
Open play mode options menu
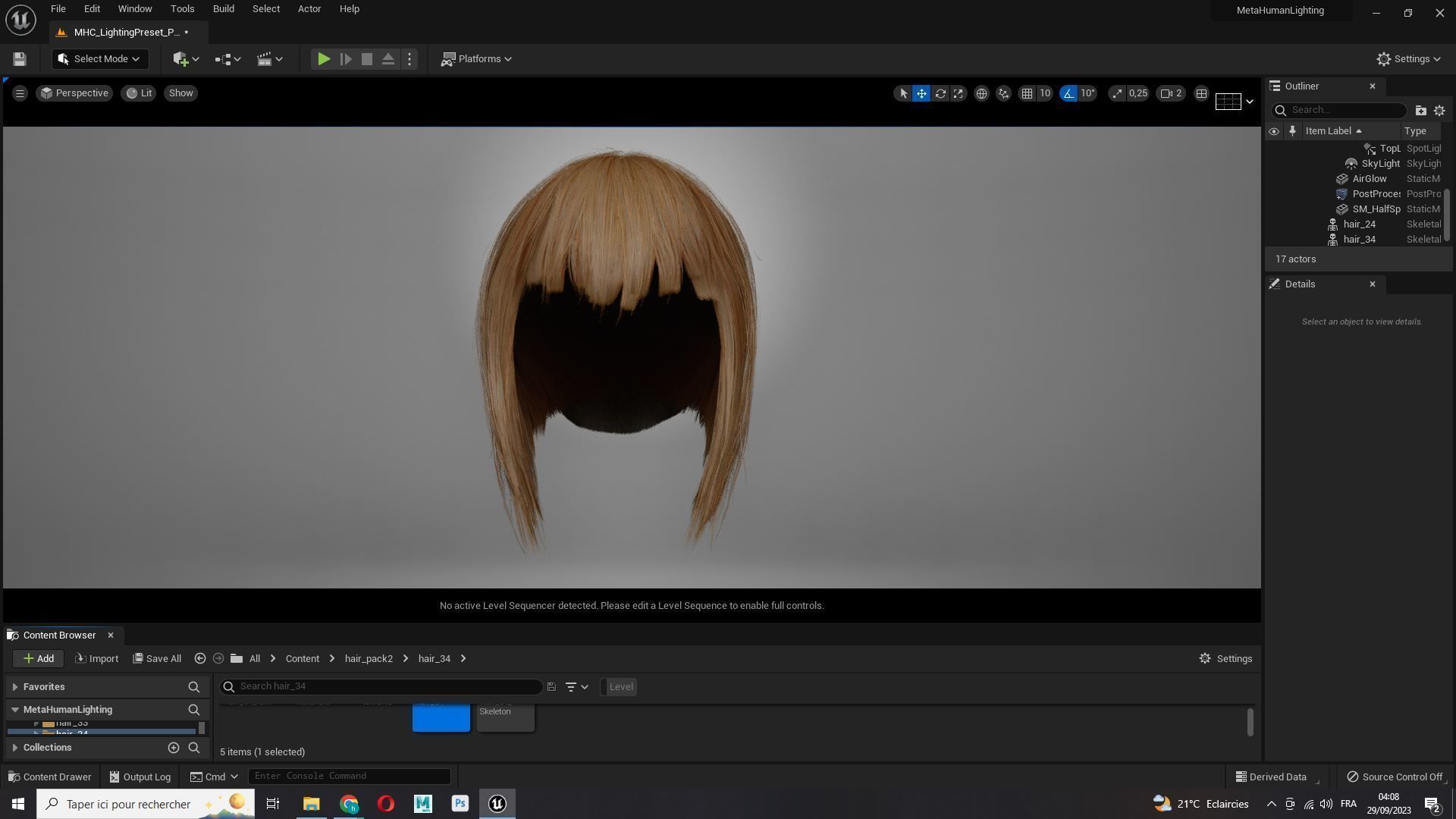tap(409, 59)
